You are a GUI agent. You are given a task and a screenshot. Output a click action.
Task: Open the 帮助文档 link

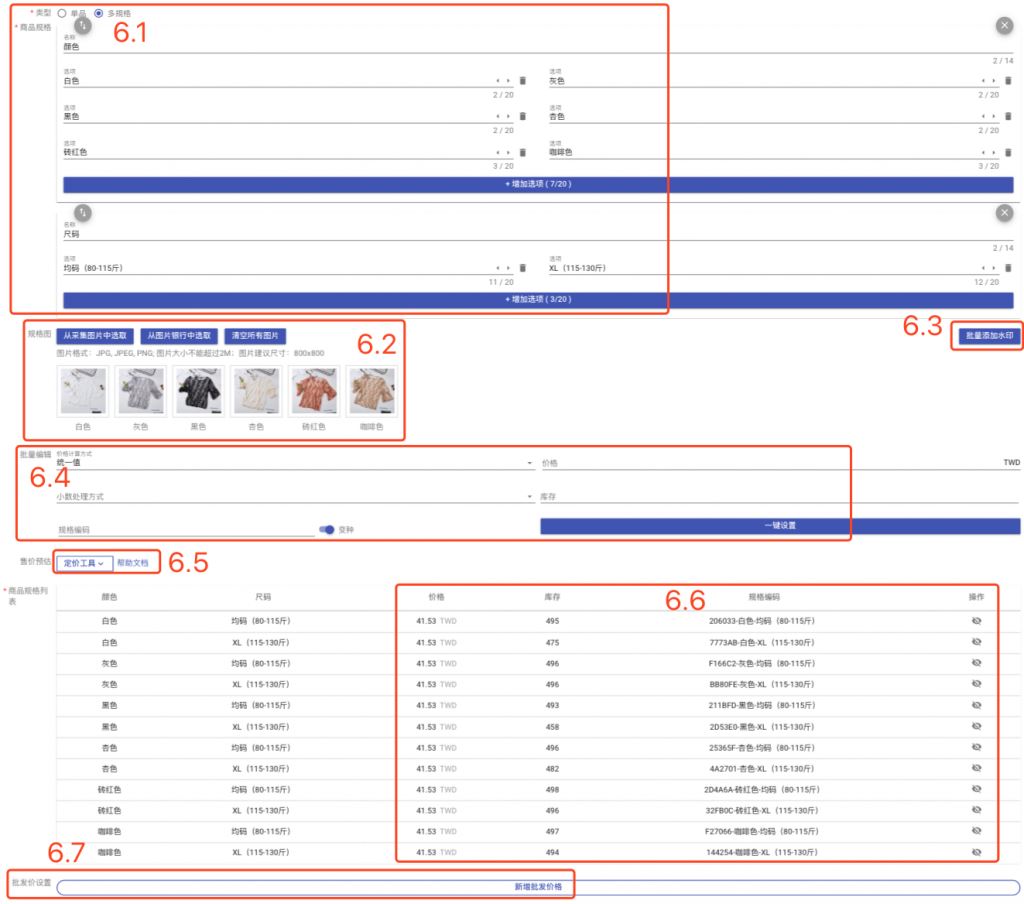click(x=133, y=563)
